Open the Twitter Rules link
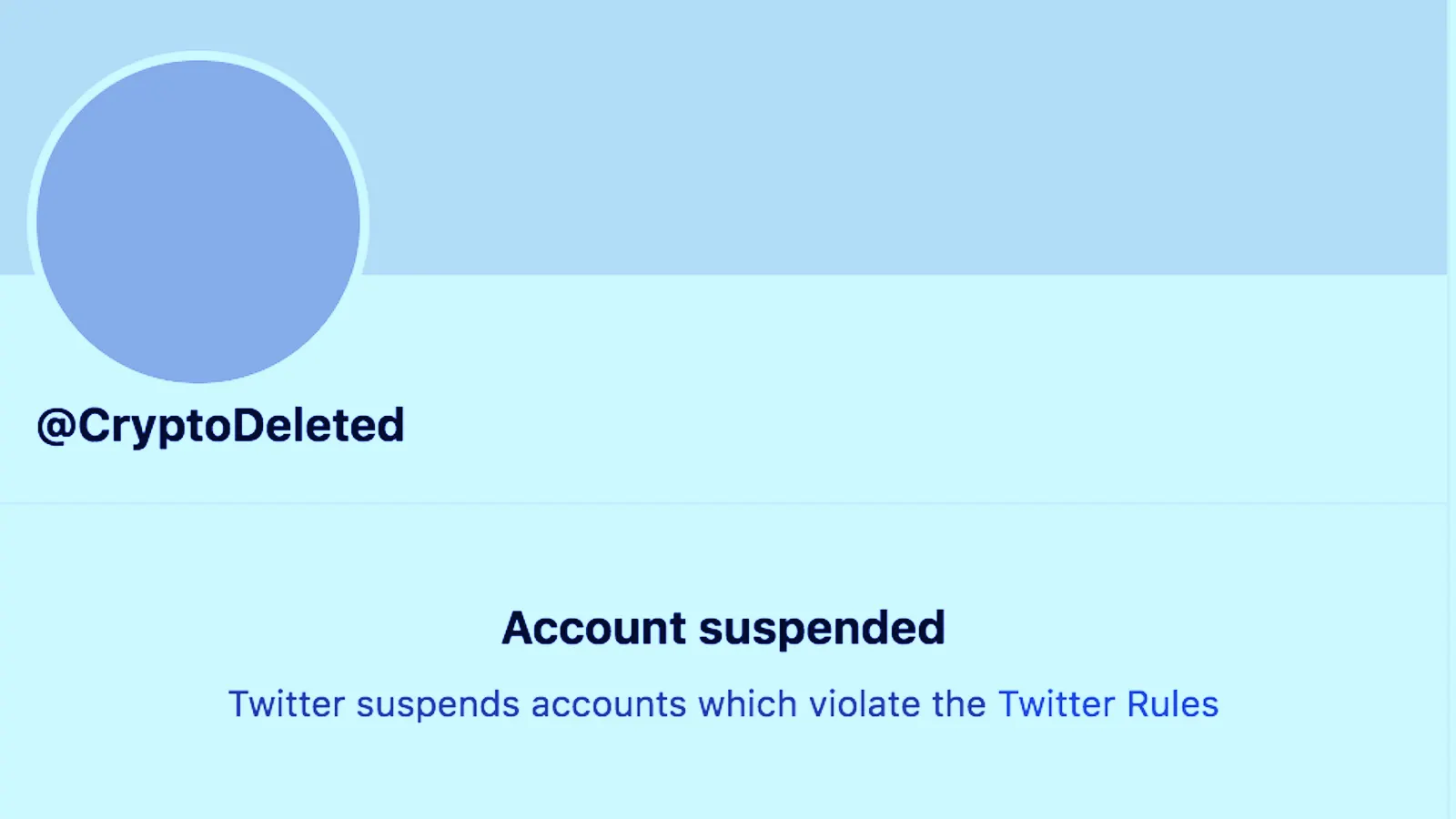Image resolution: width=1456 pixels, height=819 pixels. click(1108, 704)
